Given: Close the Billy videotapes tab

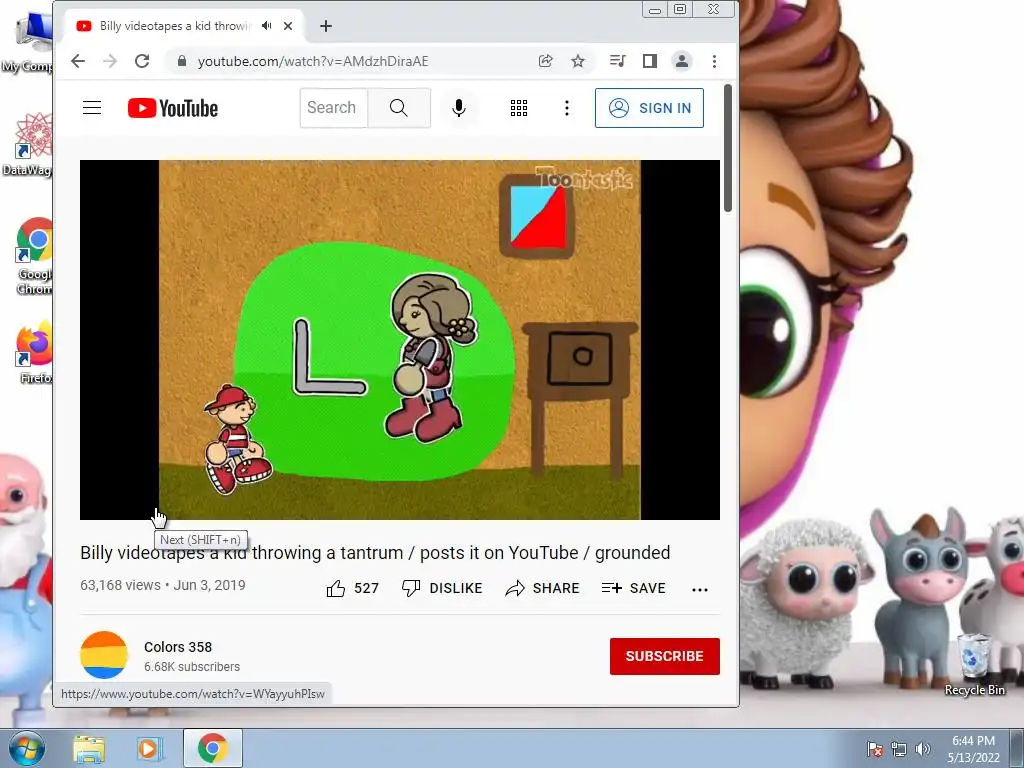Looking at the screenshot, I should coord(288,26).
